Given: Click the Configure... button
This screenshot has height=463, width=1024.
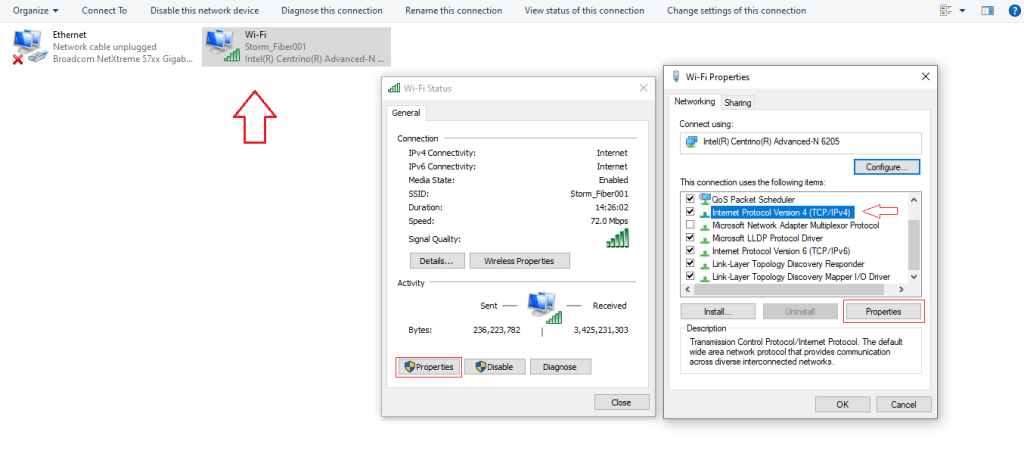Looking at the screenshot, I should coord(887,167).
